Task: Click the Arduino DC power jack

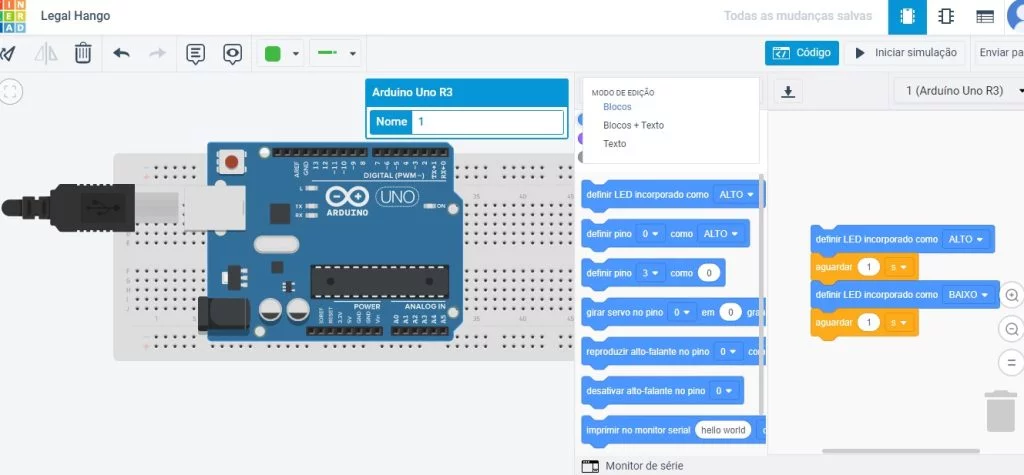Action: tap(223, 314)
